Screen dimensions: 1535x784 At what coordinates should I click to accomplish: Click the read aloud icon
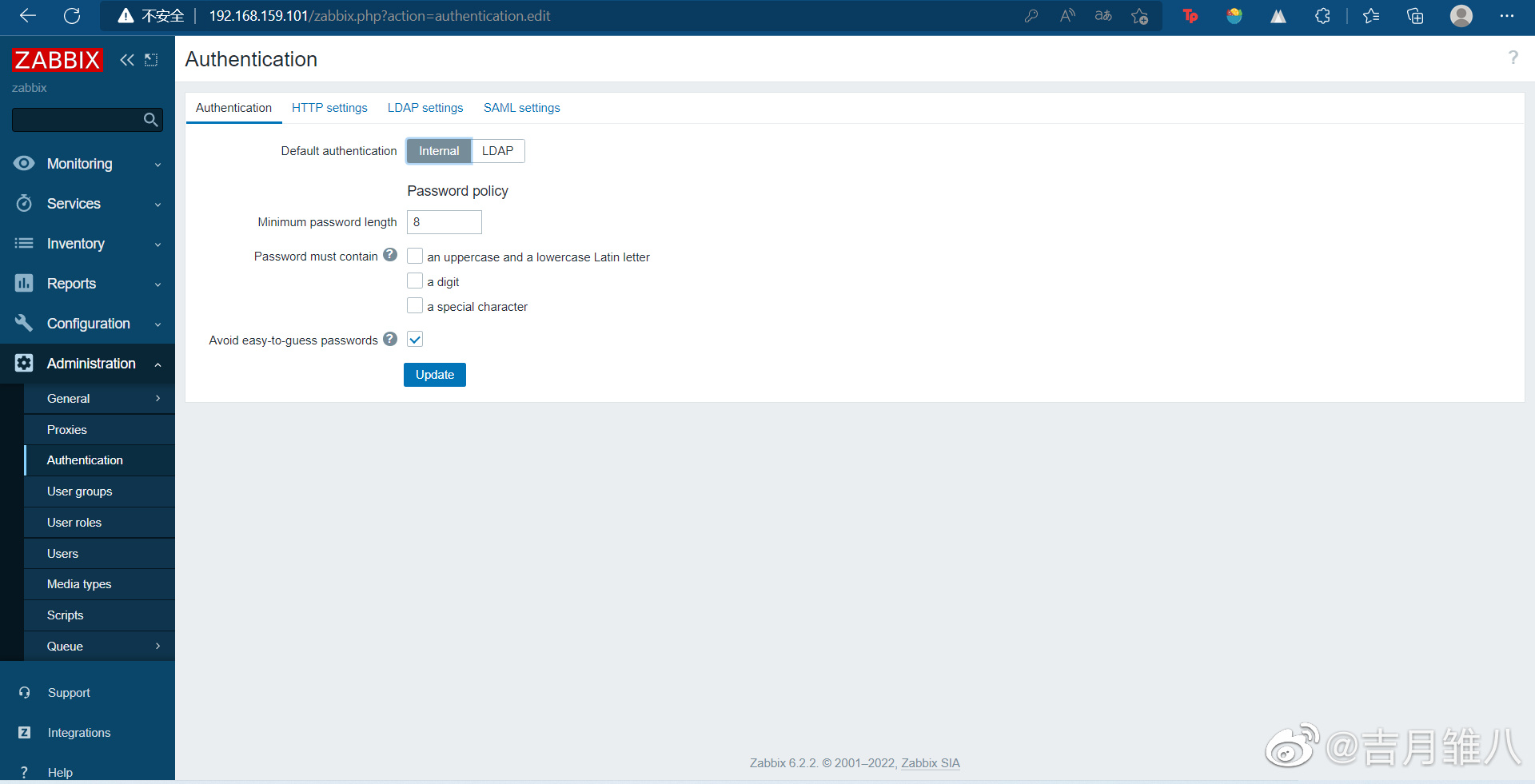pos(1067,16)
